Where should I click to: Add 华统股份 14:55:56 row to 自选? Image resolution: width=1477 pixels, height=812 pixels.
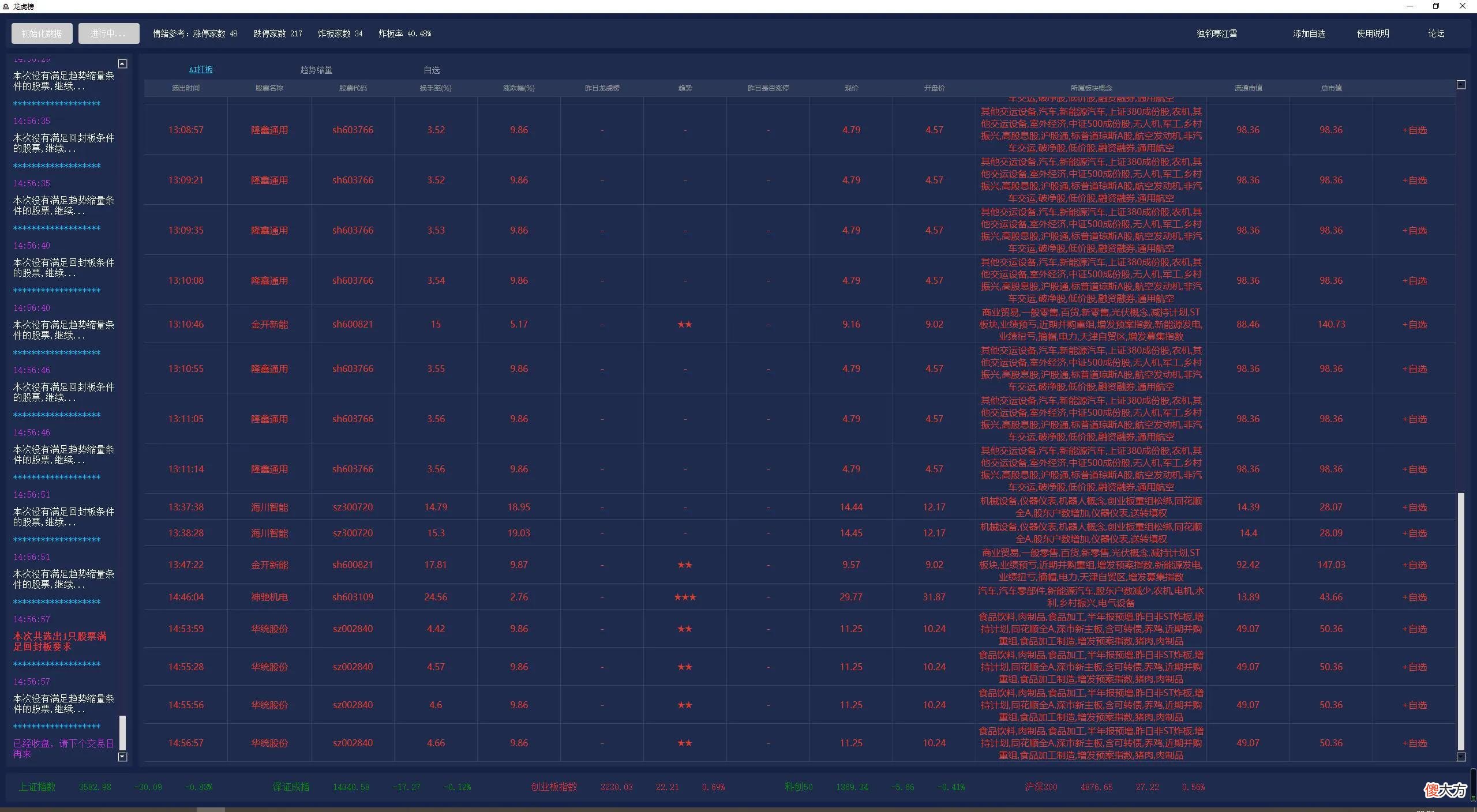[x=1414, y=705]
